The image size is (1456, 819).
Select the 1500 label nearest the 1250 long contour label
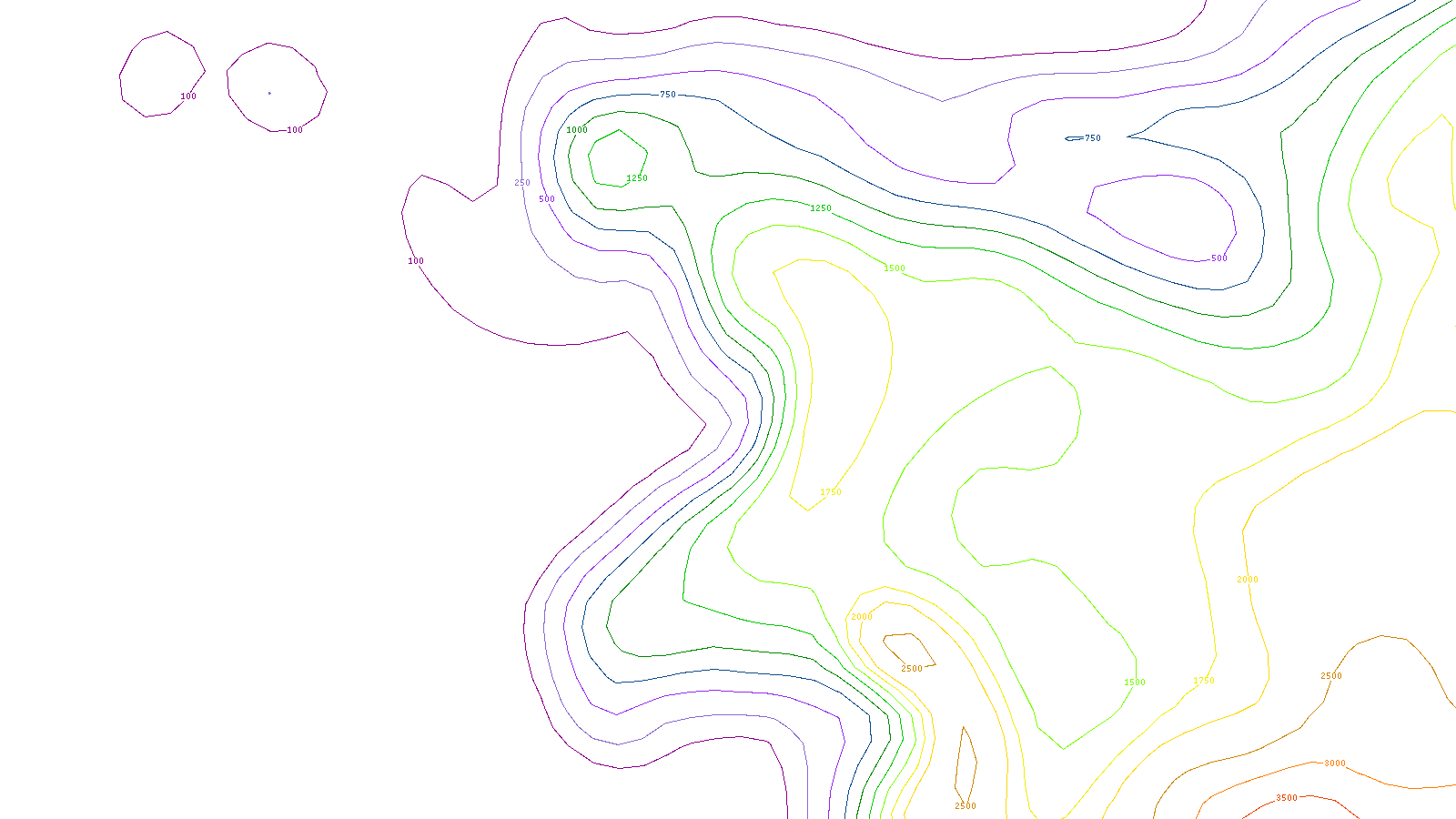click(895, 268)
